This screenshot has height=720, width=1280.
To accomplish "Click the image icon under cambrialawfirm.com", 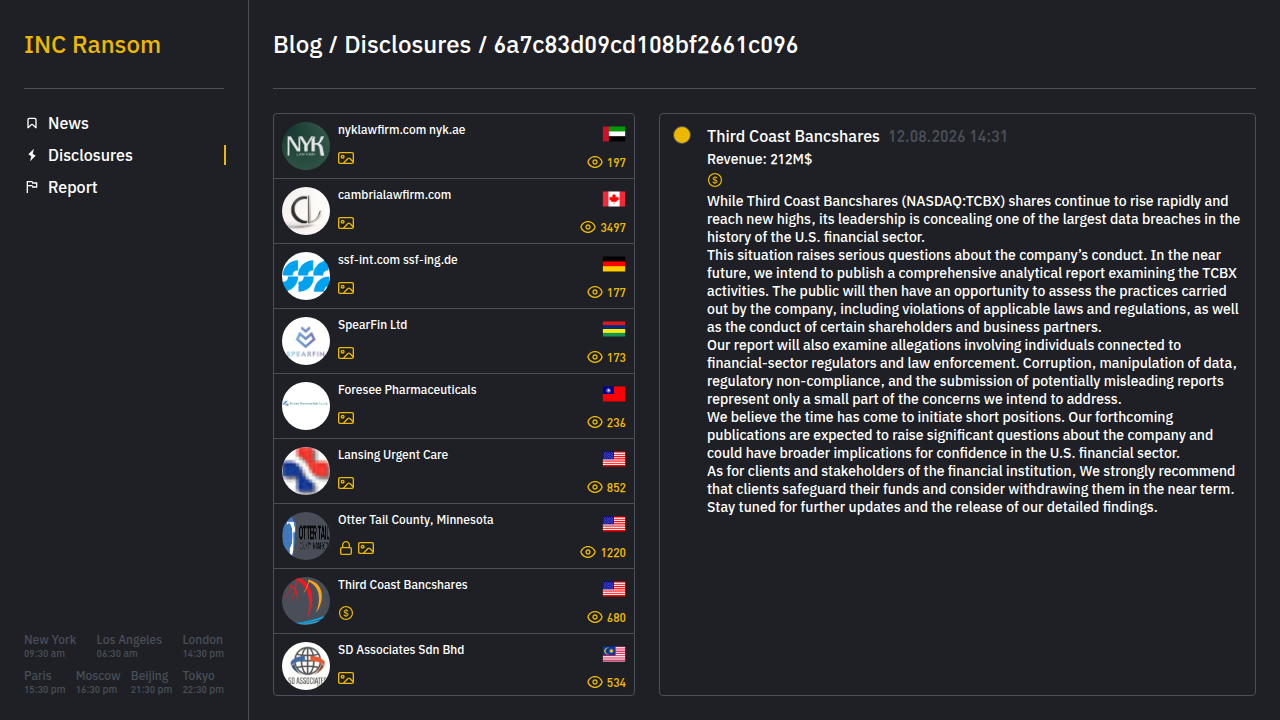I will (x=346, y=223).
